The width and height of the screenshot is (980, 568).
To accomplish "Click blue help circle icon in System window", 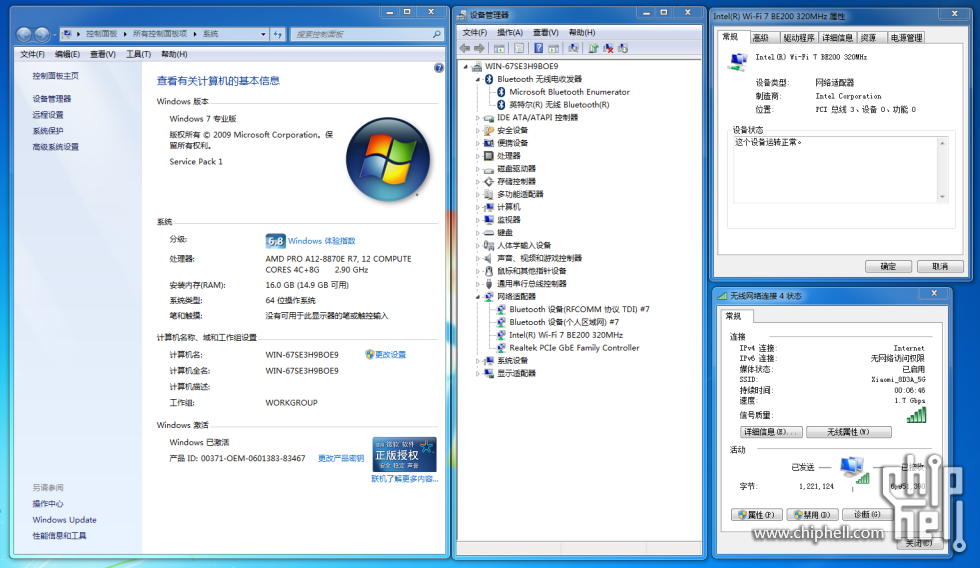I will tap(439, 67).
